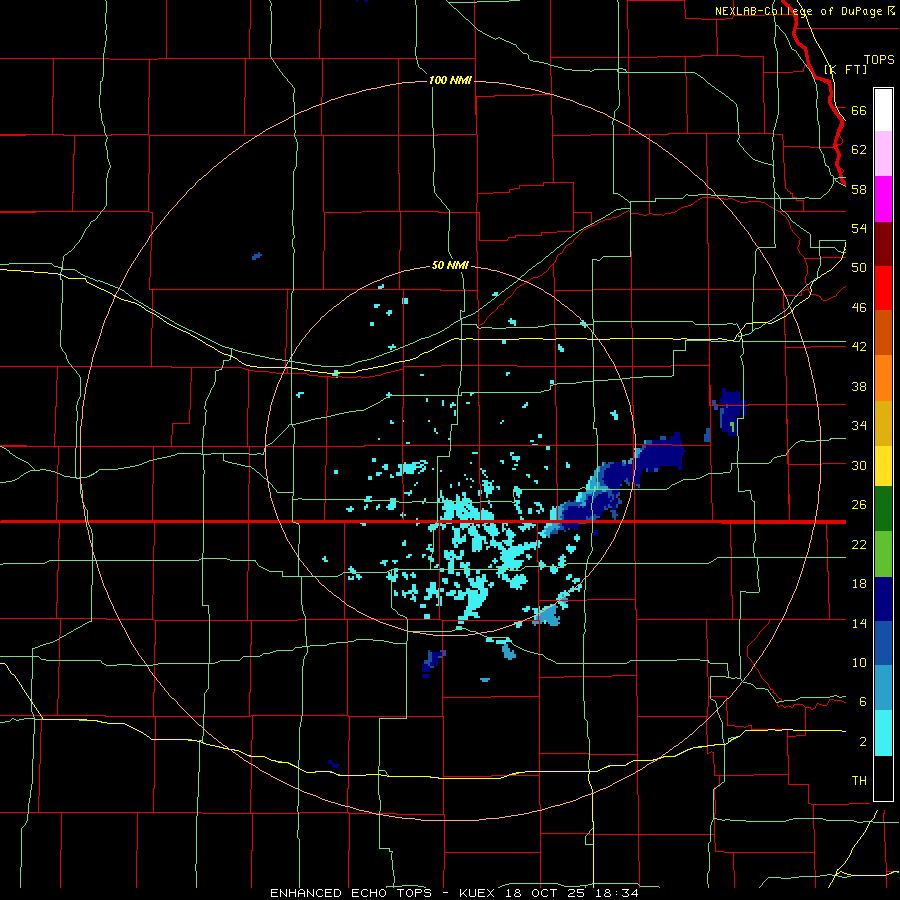Screen dimensions: 900x900
Task: Click the 'NEXLAB-College of DuPage' title text
Action: click(x=800, y=11)
